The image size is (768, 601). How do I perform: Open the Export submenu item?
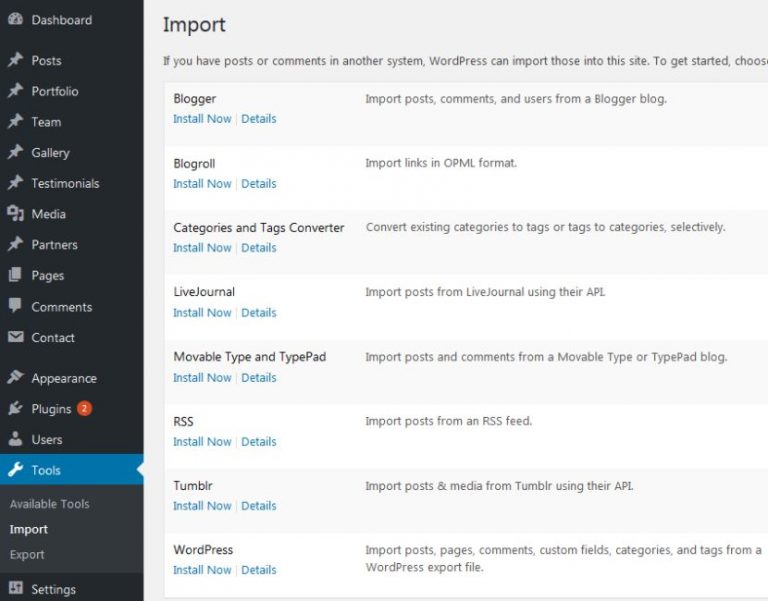(27, 554)
